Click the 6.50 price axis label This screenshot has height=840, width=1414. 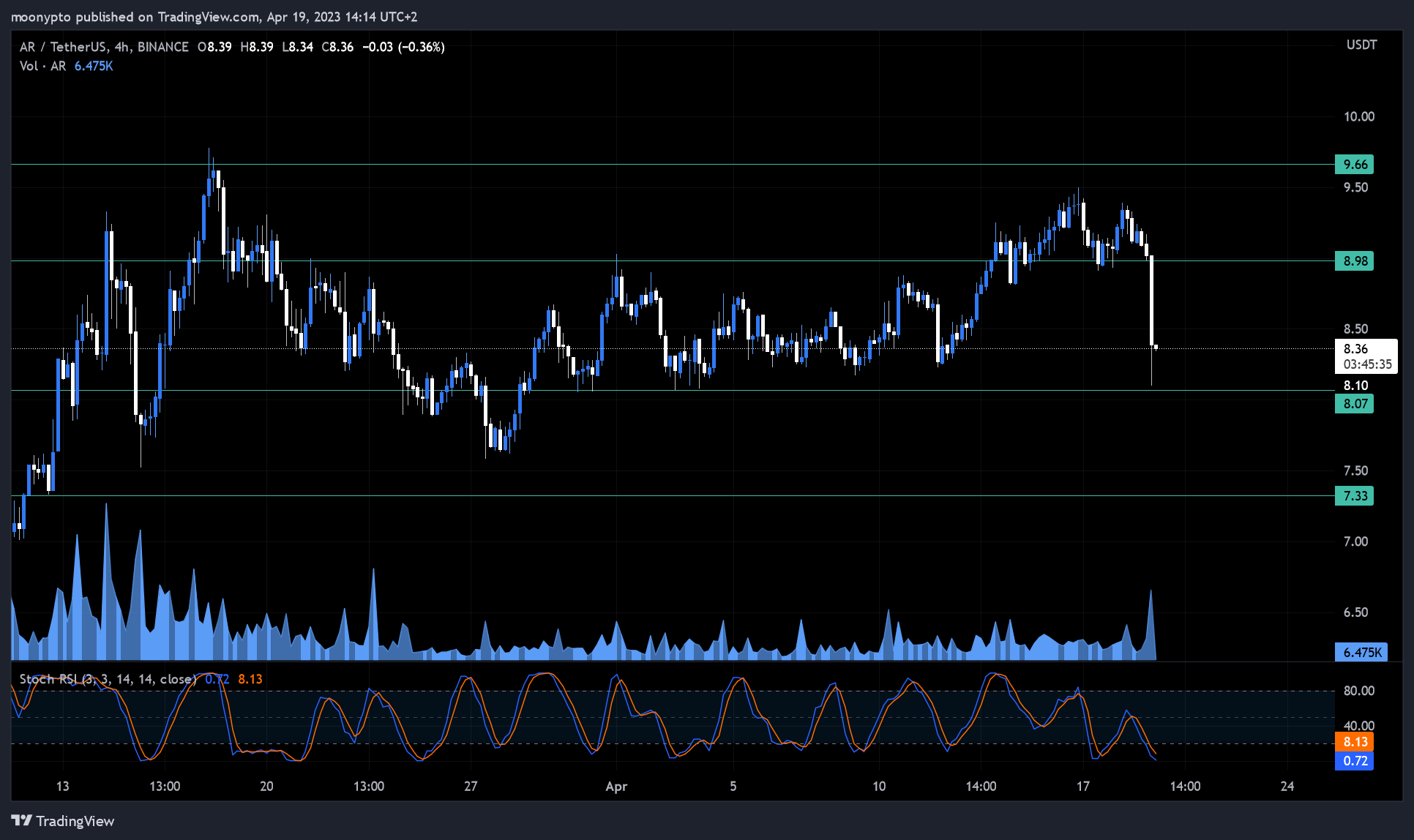point(1355,612)
